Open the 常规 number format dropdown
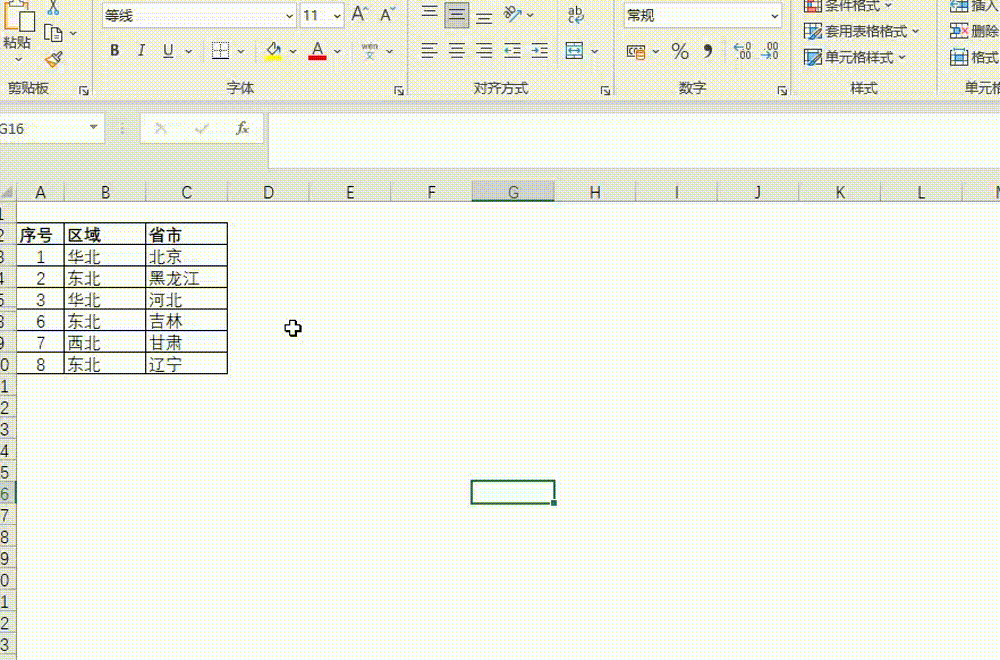 [x=775, y=15]
